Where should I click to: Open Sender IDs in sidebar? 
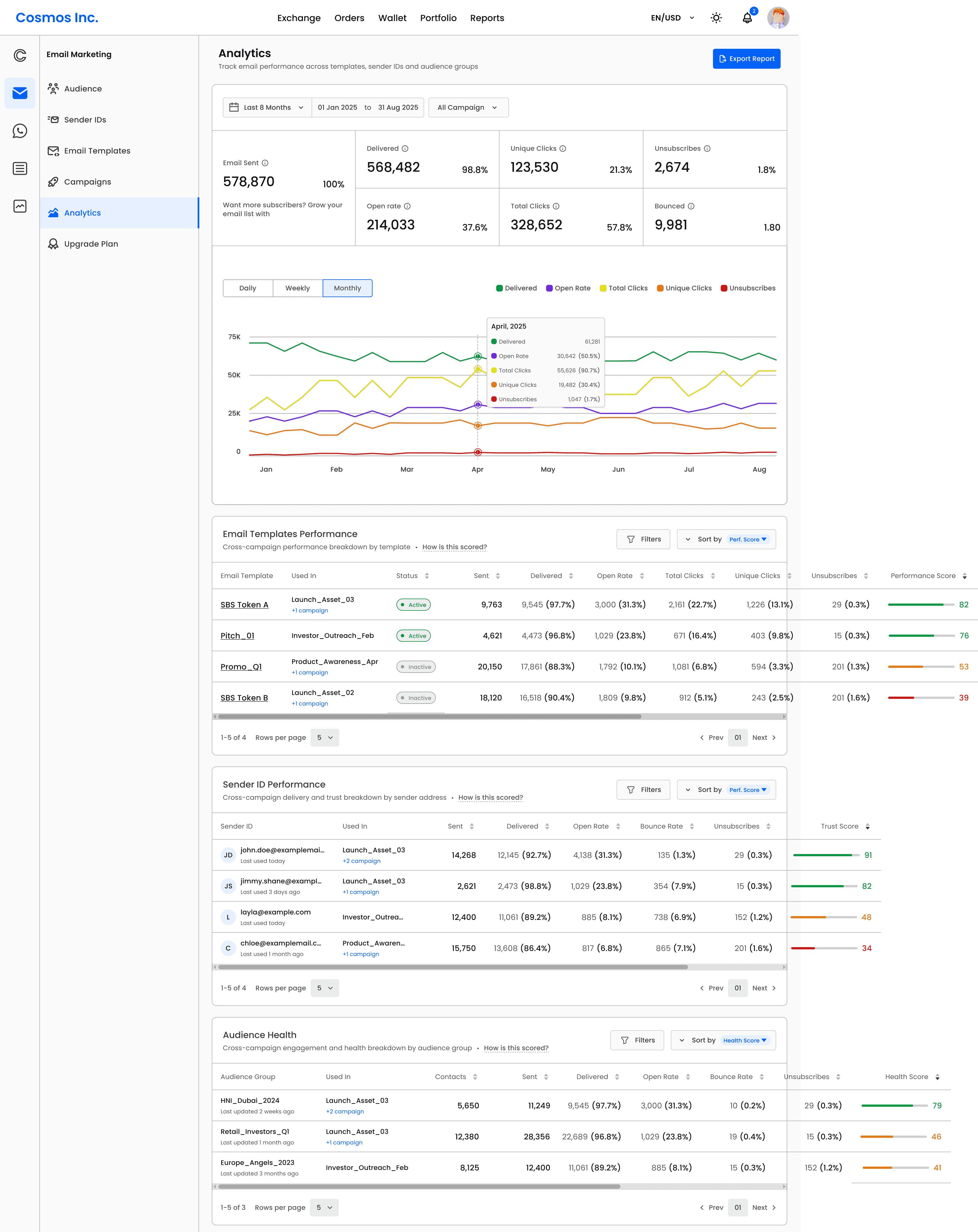[119, 119]
